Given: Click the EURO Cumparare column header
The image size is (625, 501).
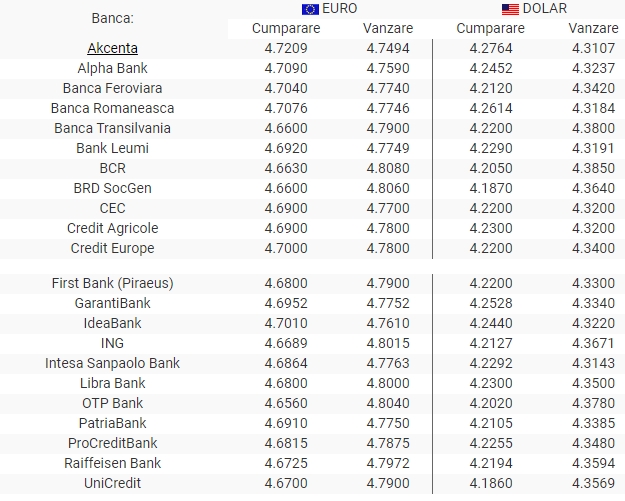Looking at the screenshot, I should pyautogui.click(x=286, y=28).
